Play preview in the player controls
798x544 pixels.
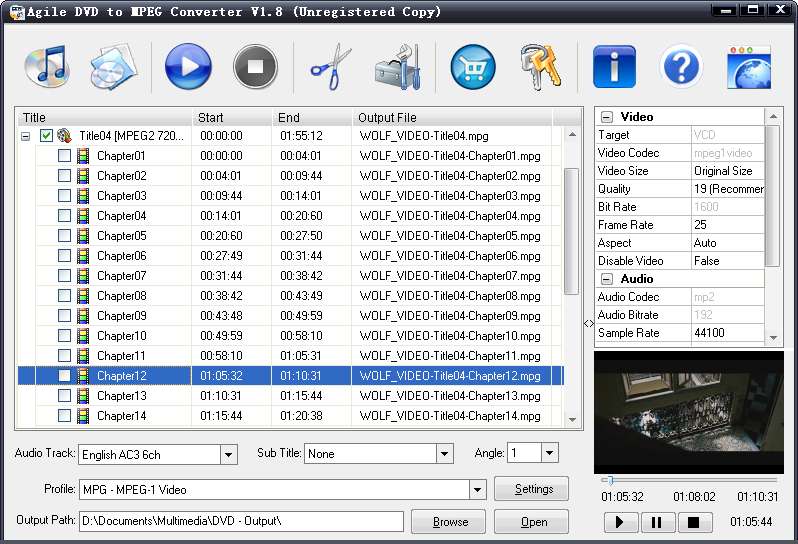[x=619, y=522]
